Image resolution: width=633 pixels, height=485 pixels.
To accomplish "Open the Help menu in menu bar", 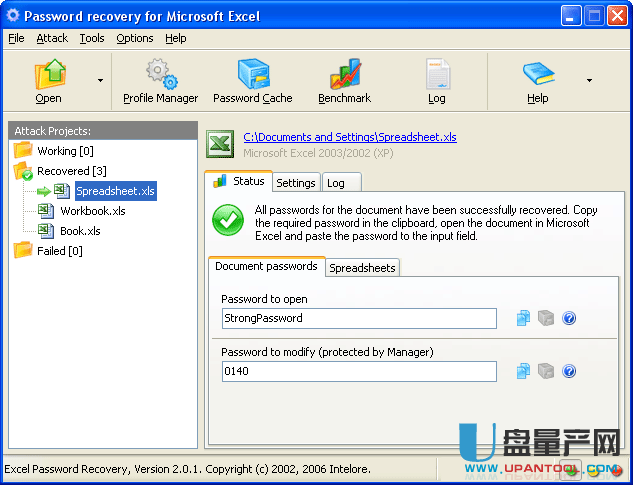I will click(176, 38).
